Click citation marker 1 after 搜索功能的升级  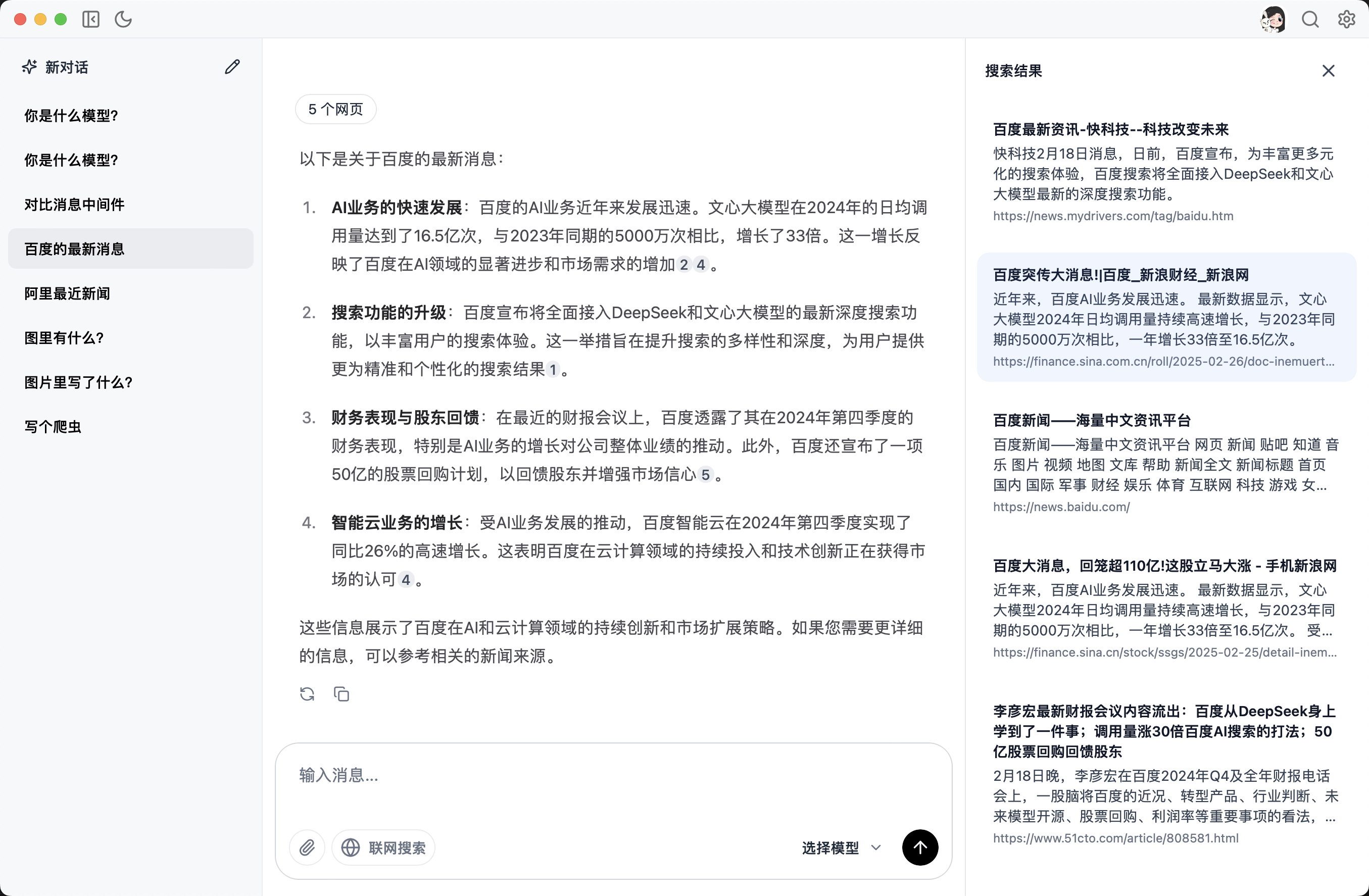click(x=553, y=370)
